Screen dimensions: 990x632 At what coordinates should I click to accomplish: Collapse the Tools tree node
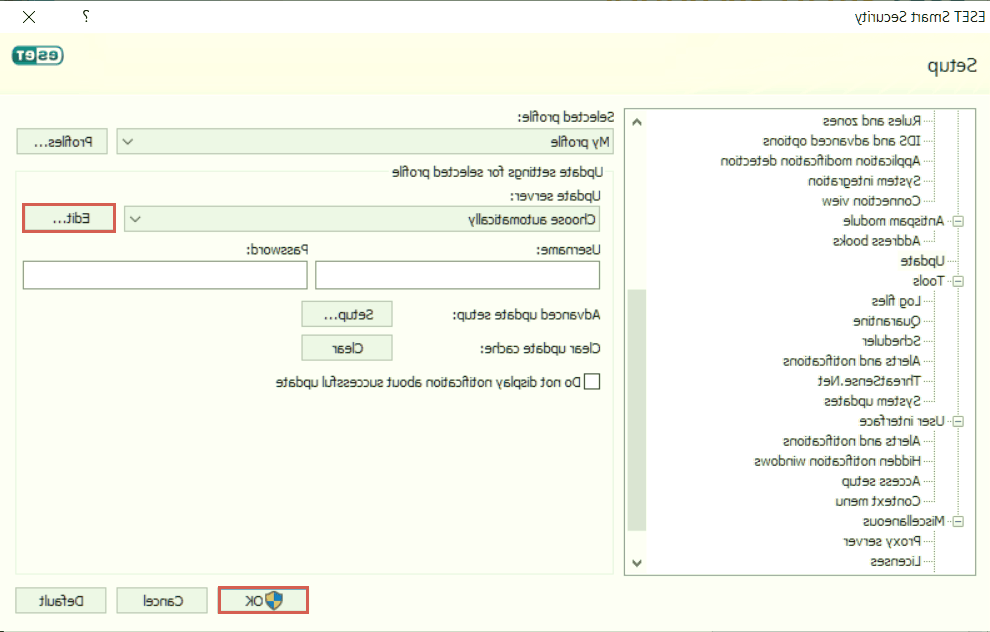(x=958, y=282)
